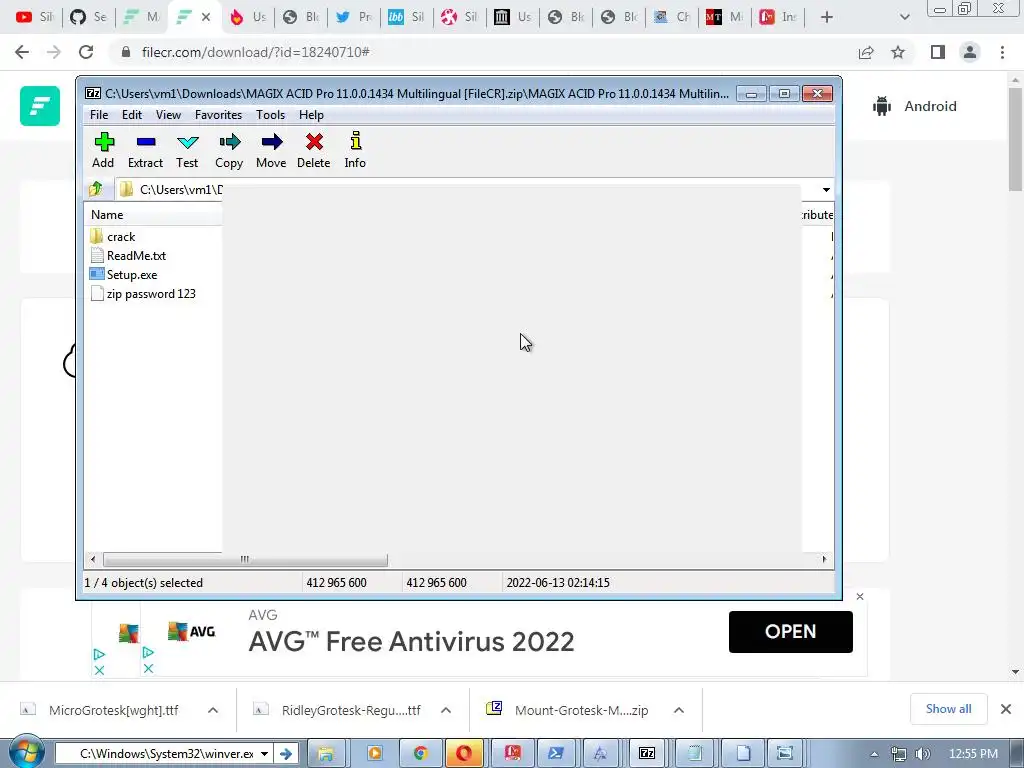Click the share page icon in address bar
The width and height of the screenshot is (1024, 768).
(x=866, y=52)
